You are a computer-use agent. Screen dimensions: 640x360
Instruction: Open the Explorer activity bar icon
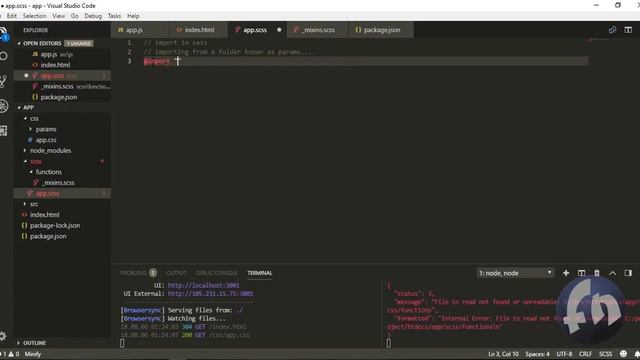pos(4,33)
